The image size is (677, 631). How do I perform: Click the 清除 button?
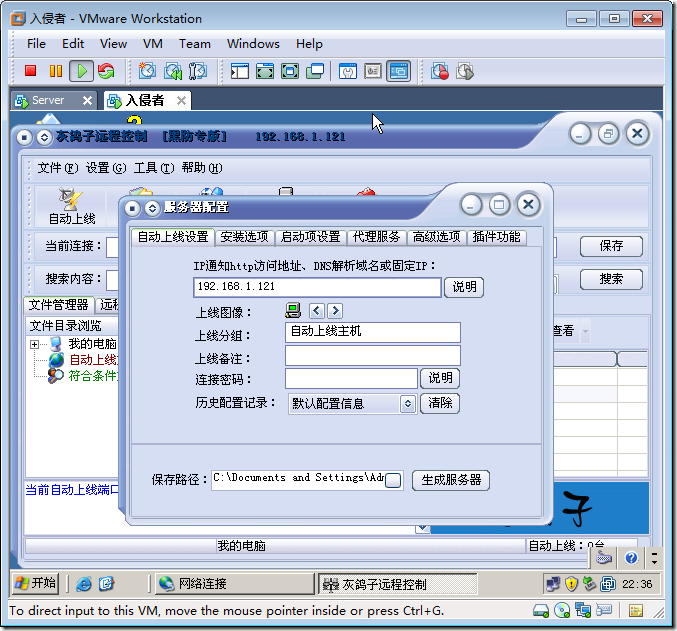(x=440, y=403)
